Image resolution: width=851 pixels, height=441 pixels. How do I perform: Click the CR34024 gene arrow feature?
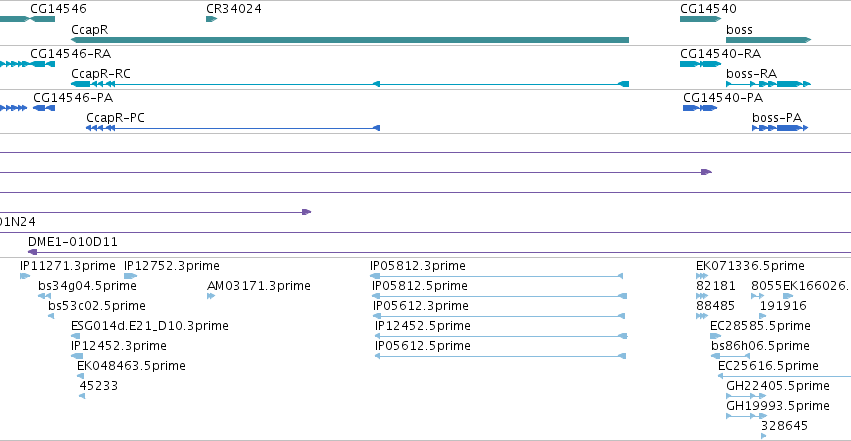point(212,19)
